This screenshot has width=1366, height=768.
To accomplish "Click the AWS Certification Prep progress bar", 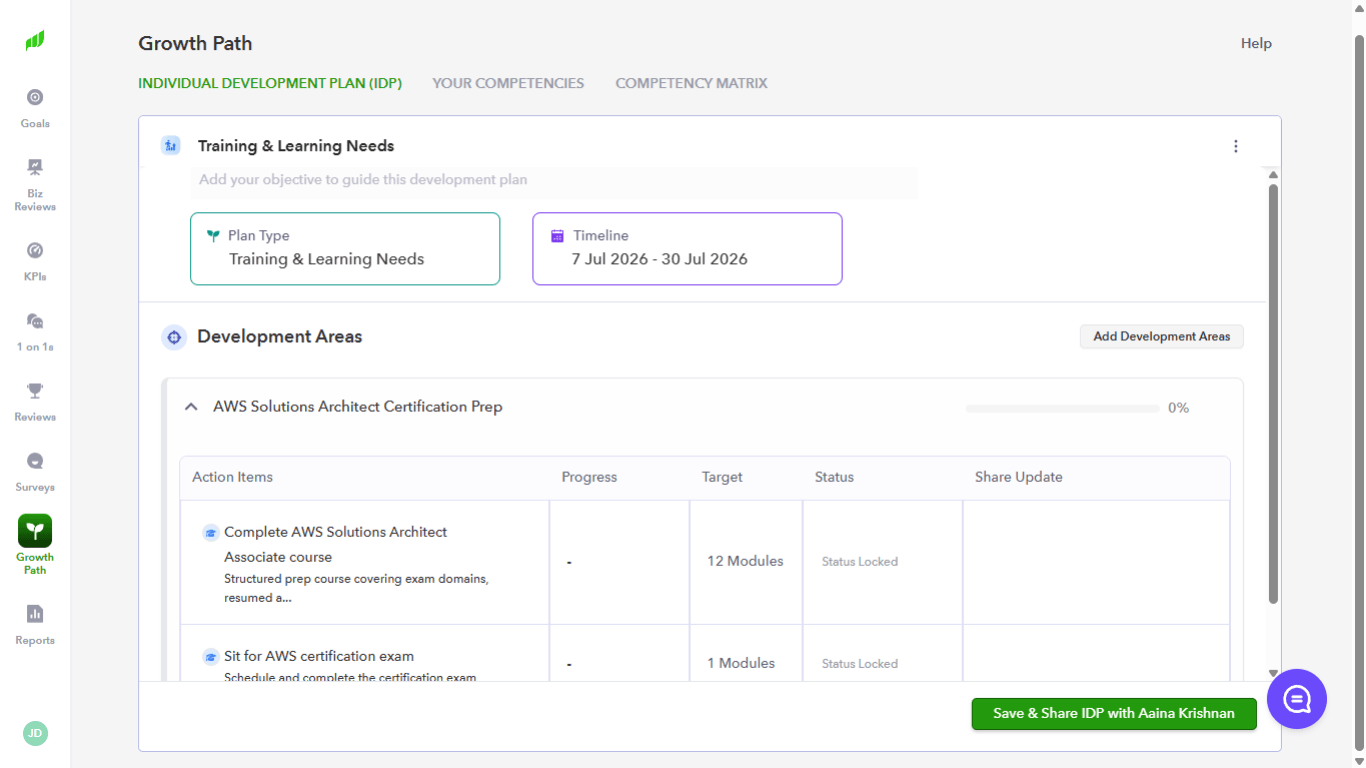I will [1062, 408].
